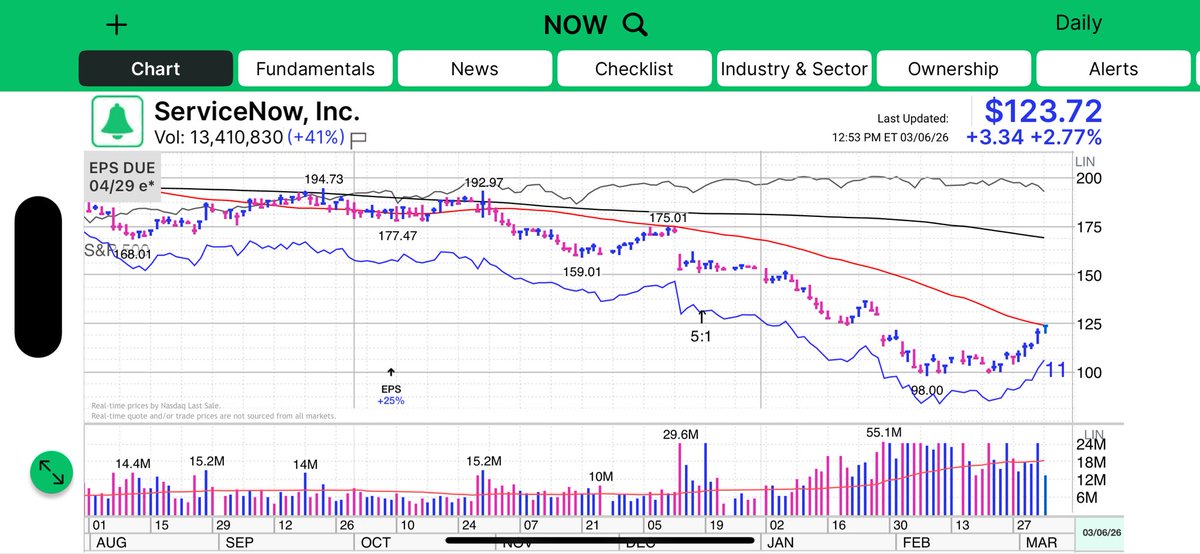
Task: Tap the 10M volume label
Action: tap(600, 476)
